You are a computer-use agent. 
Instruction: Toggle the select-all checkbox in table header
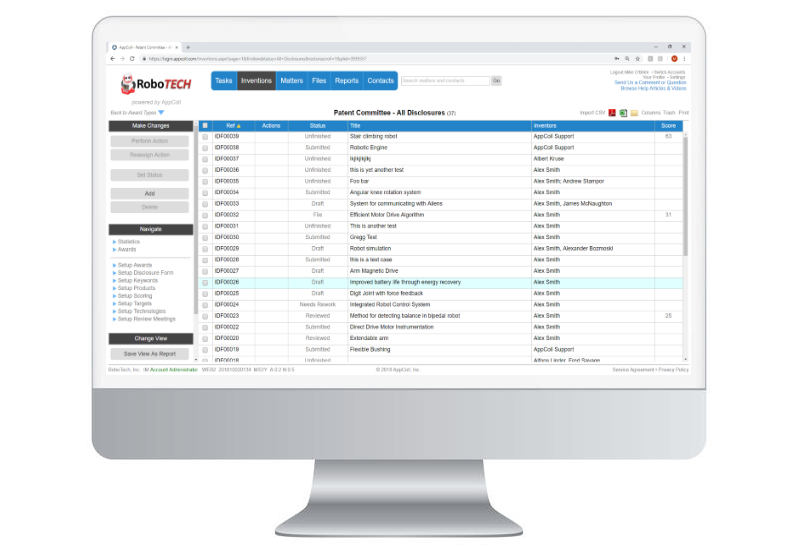click(x=205, y=125)
